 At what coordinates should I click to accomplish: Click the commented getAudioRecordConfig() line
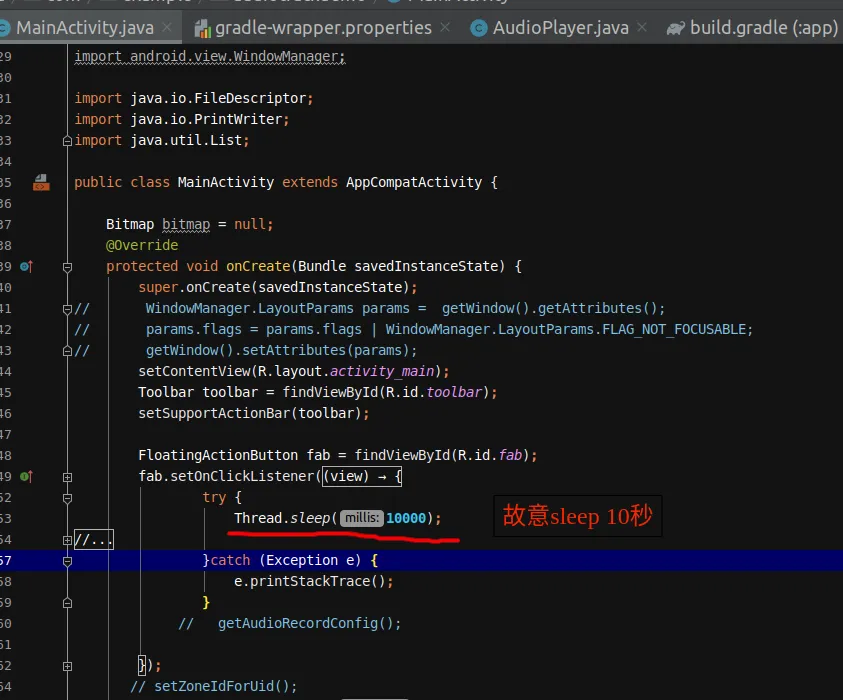309,623
